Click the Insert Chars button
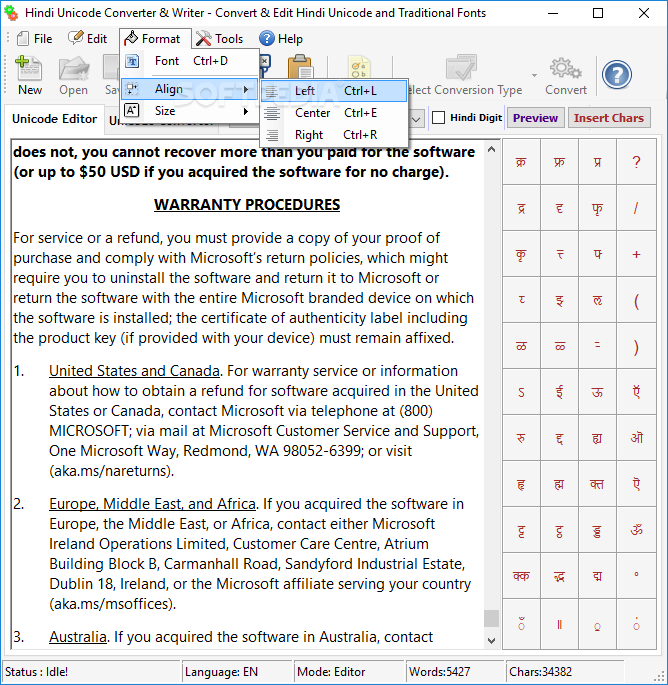 [x=609, y=118]
